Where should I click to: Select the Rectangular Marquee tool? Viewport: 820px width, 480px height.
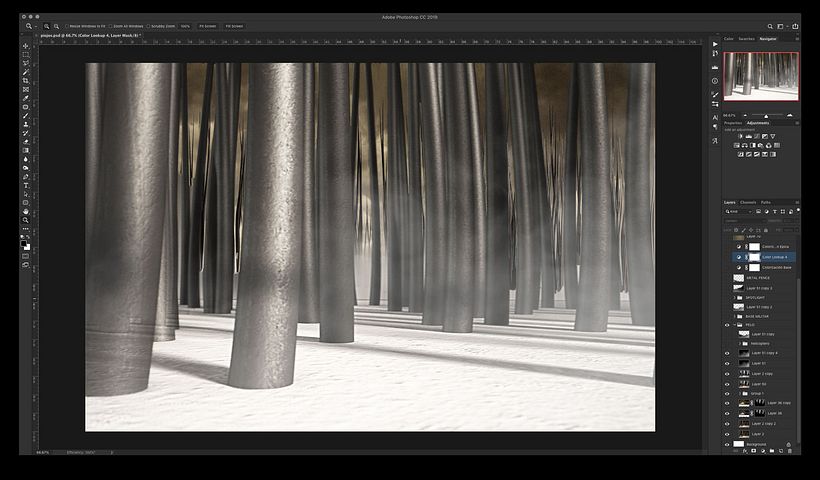(26, 54)
